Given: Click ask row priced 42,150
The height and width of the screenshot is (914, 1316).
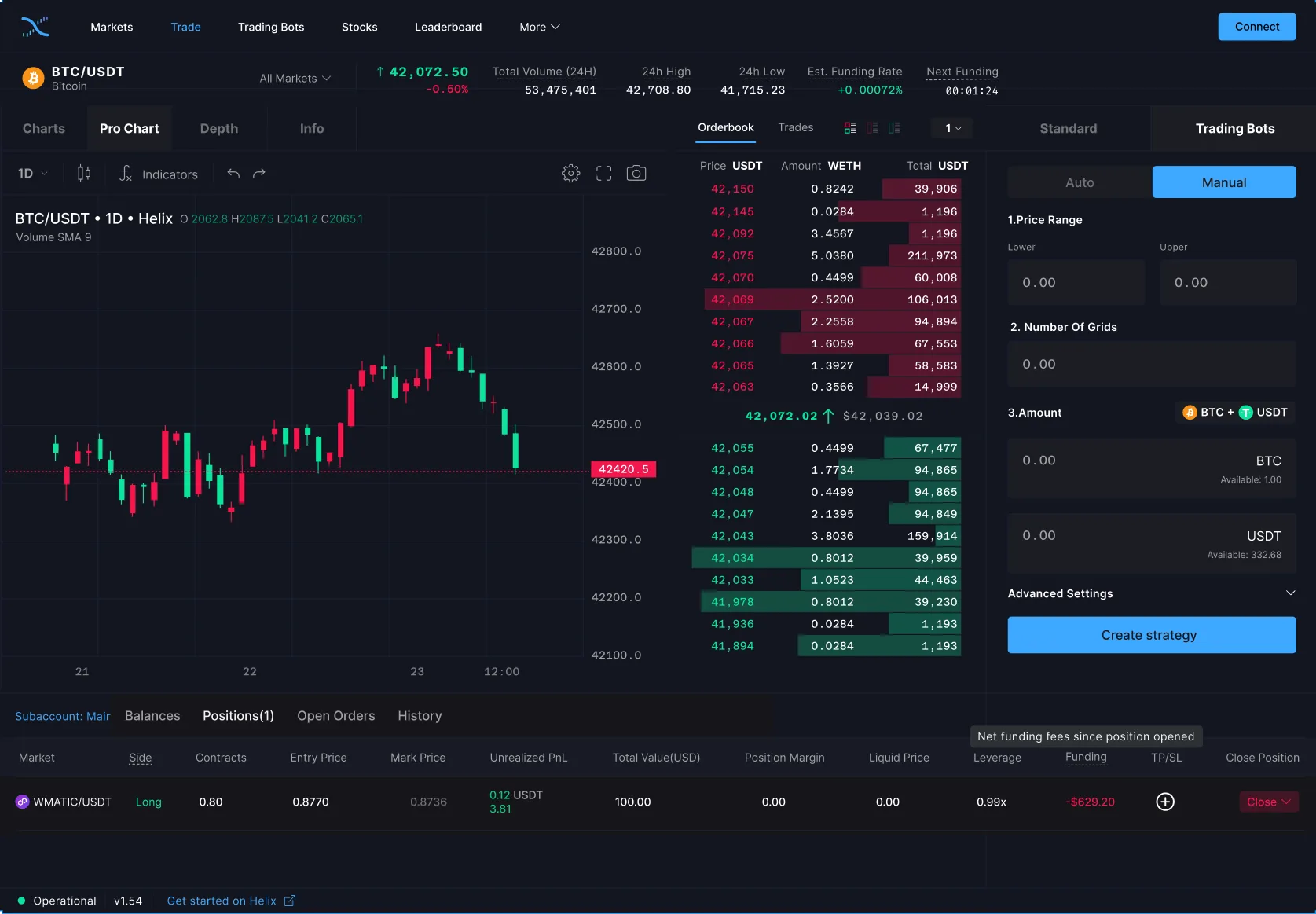Looking at the screenshot, I should [x=833, y=189].
